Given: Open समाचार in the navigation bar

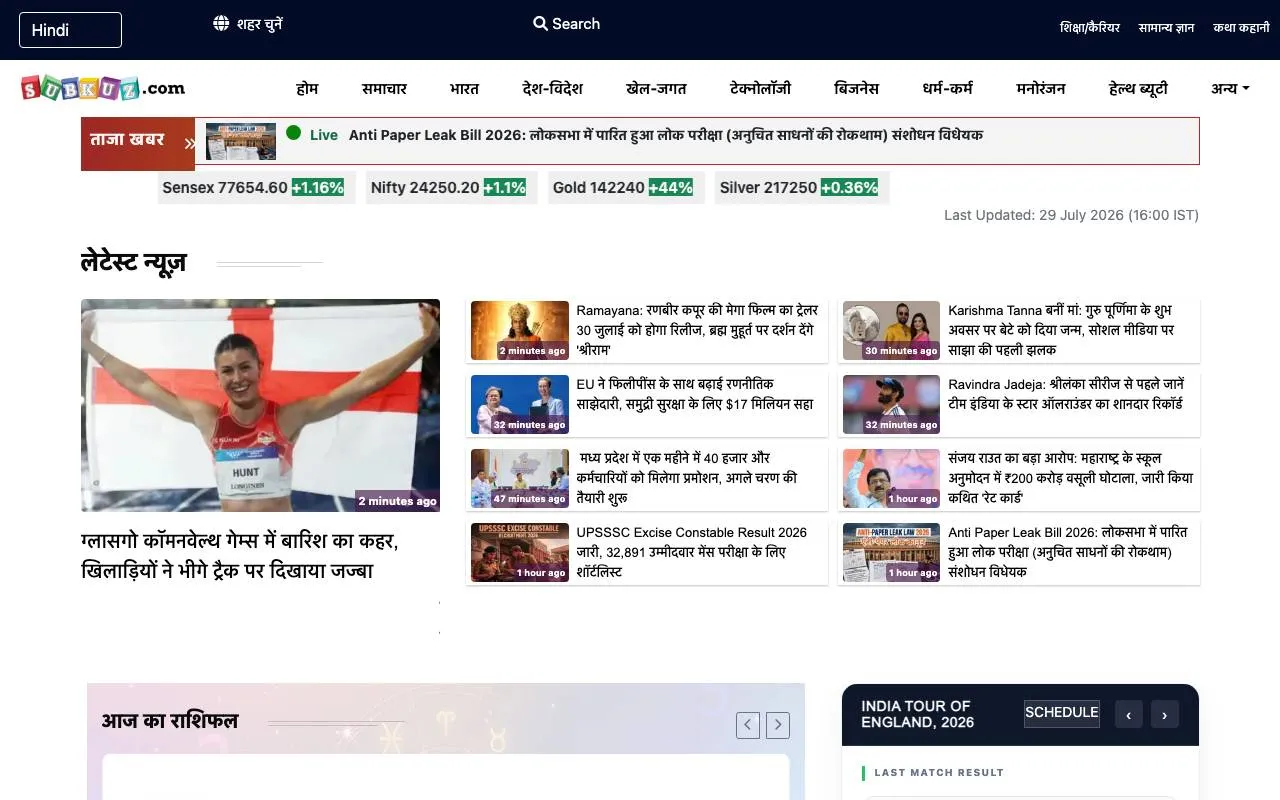Looking at the screenshot, I should click(384, 88).
